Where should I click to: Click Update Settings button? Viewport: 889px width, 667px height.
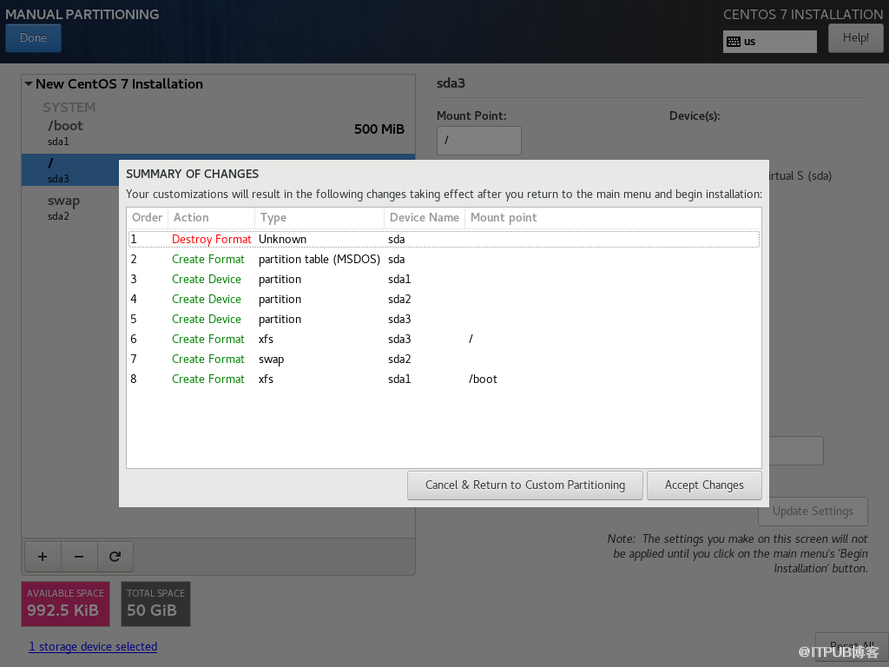(x=812, y=512)
